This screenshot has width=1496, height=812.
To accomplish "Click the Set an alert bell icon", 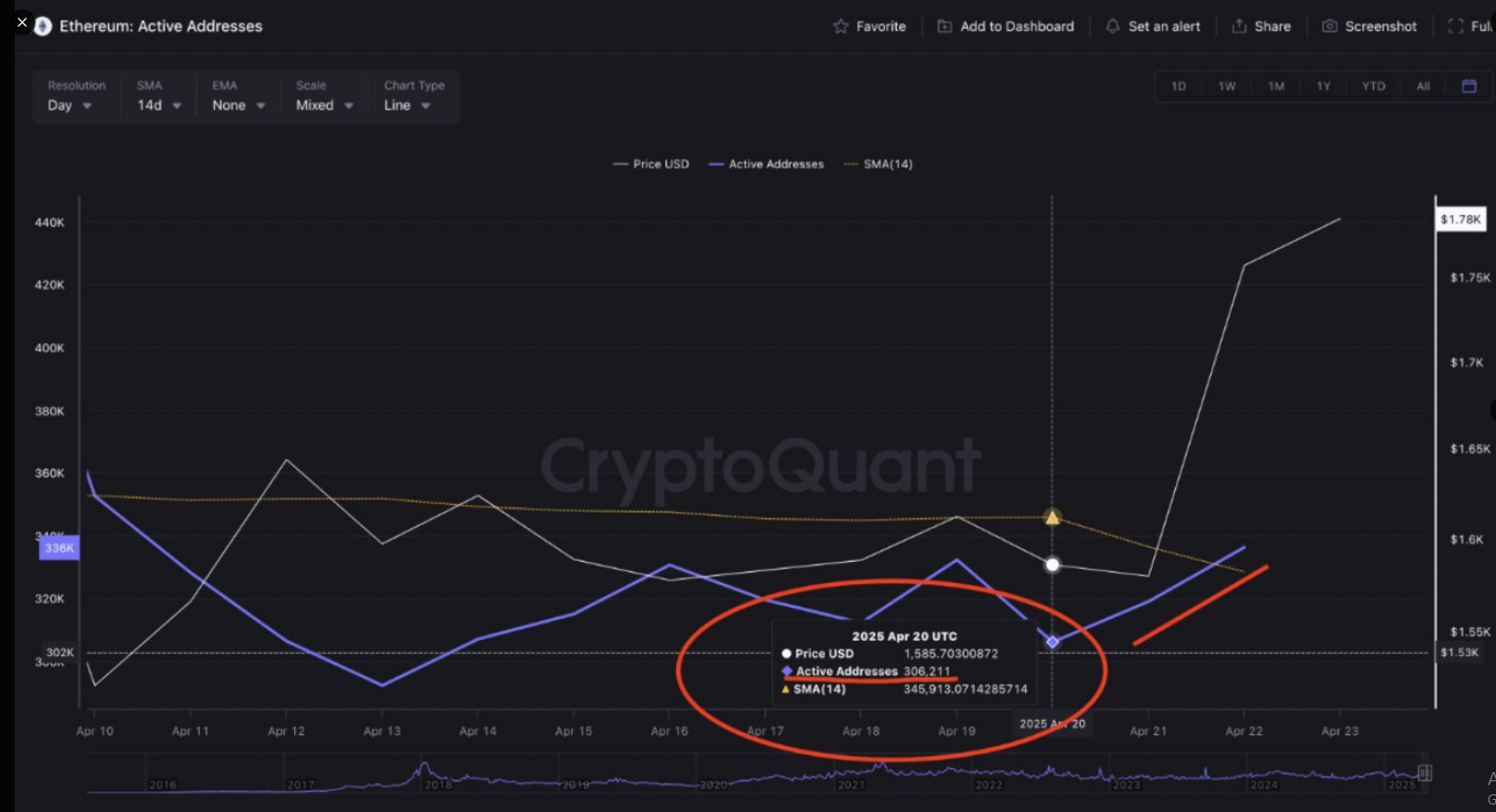I will pos(1113,26).
